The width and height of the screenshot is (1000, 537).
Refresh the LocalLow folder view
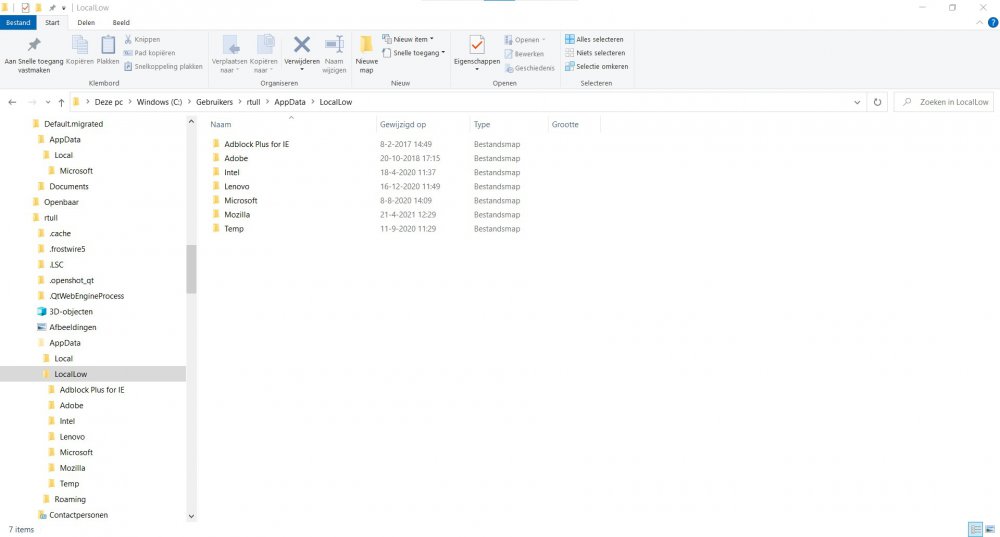click(x=877, y=102)
